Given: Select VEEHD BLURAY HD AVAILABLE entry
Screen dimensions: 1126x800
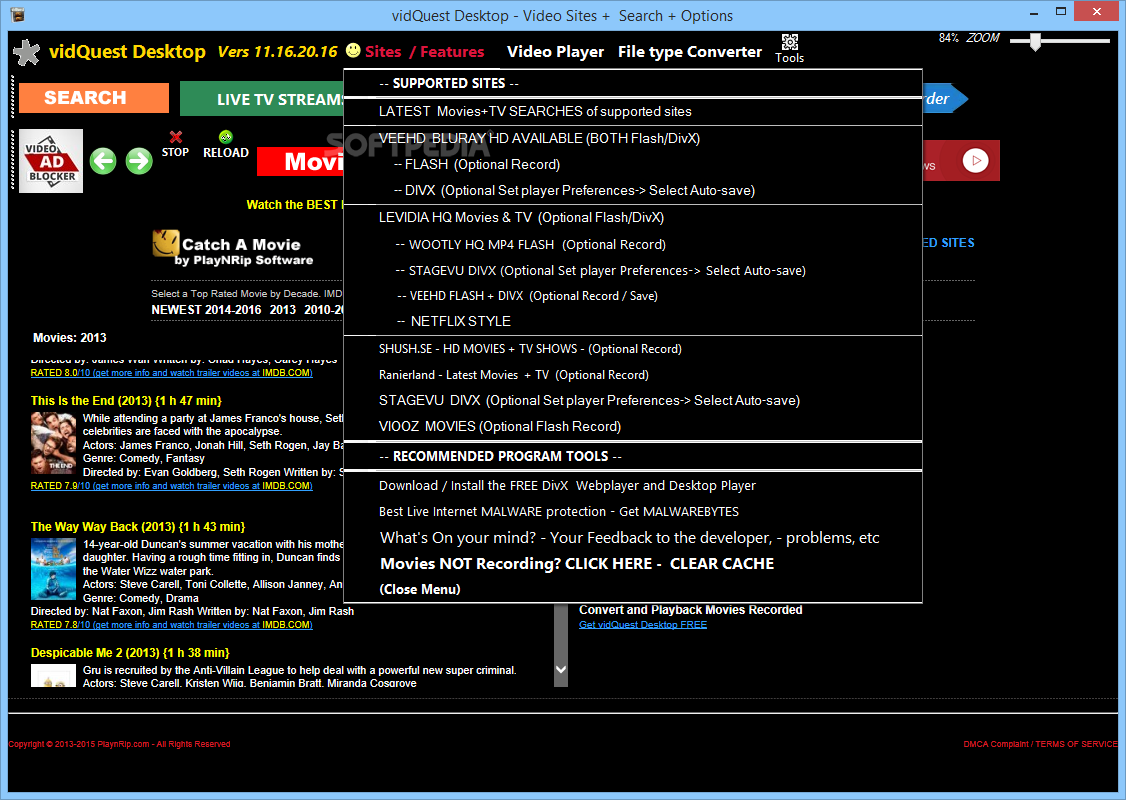Looking at the screenshot, I should [633, 139].
